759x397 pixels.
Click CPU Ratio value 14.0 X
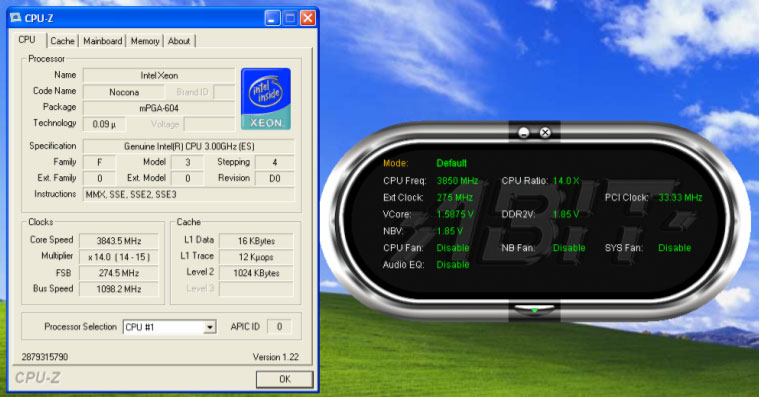pos(566,181)
